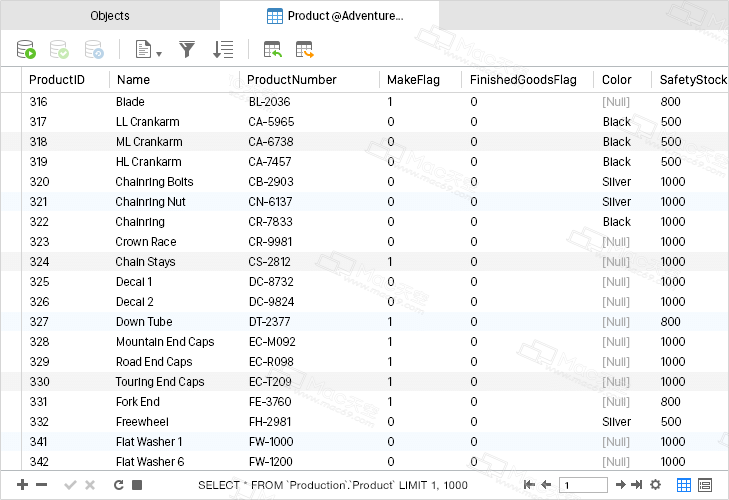Open the text document icon menu

148,49
